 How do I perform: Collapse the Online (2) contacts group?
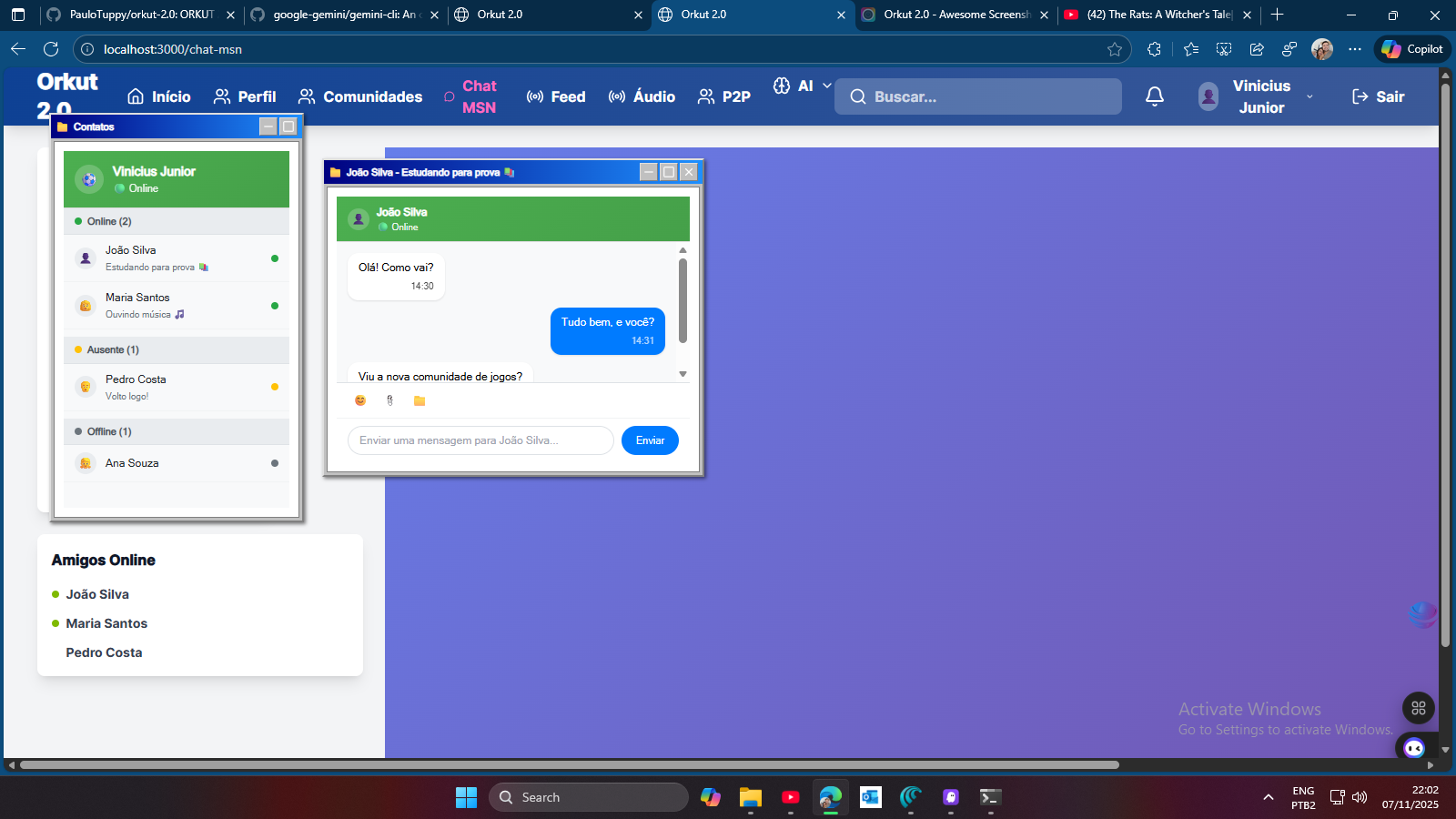point(177,221)
